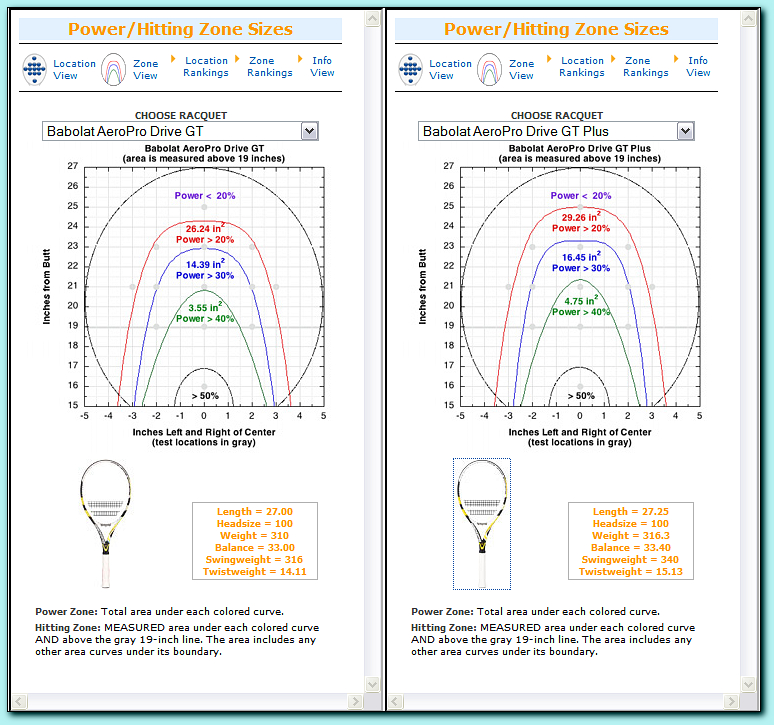Click 'Weight = 316.3' spec text
This screenshot has width=774, height=725.
coord(630,535)
